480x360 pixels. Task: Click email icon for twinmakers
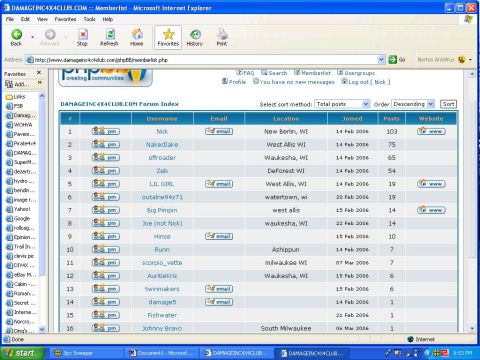[219, 289]
